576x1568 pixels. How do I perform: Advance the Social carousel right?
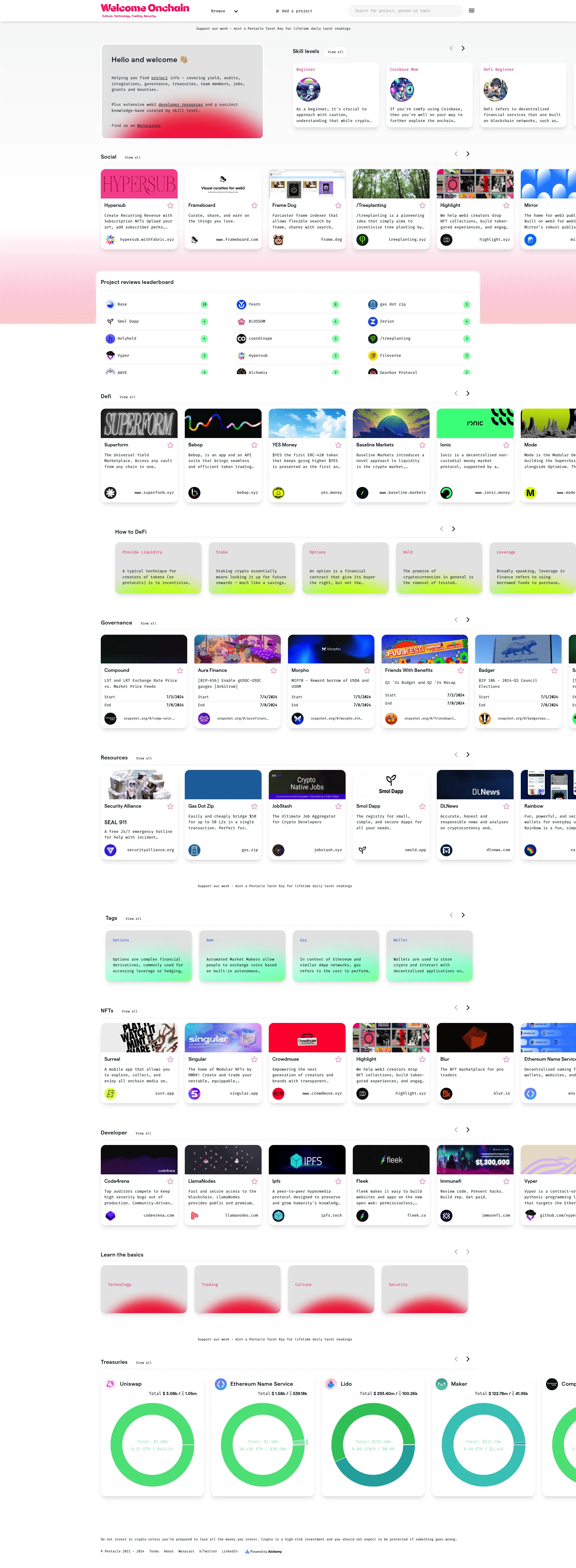tap(468, 154)
